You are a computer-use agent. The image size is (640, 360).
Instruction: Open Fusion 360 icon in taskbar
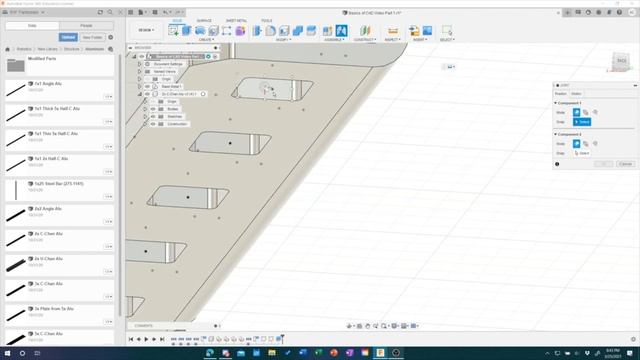[x=380, y=353]
